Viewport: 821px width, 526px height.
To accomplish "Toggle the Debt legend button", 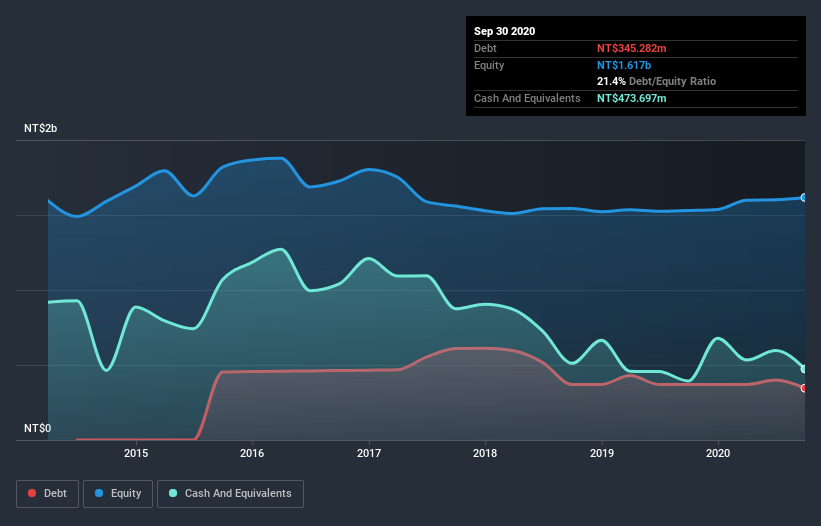I will pyautogui.click(x=47, y=494).
